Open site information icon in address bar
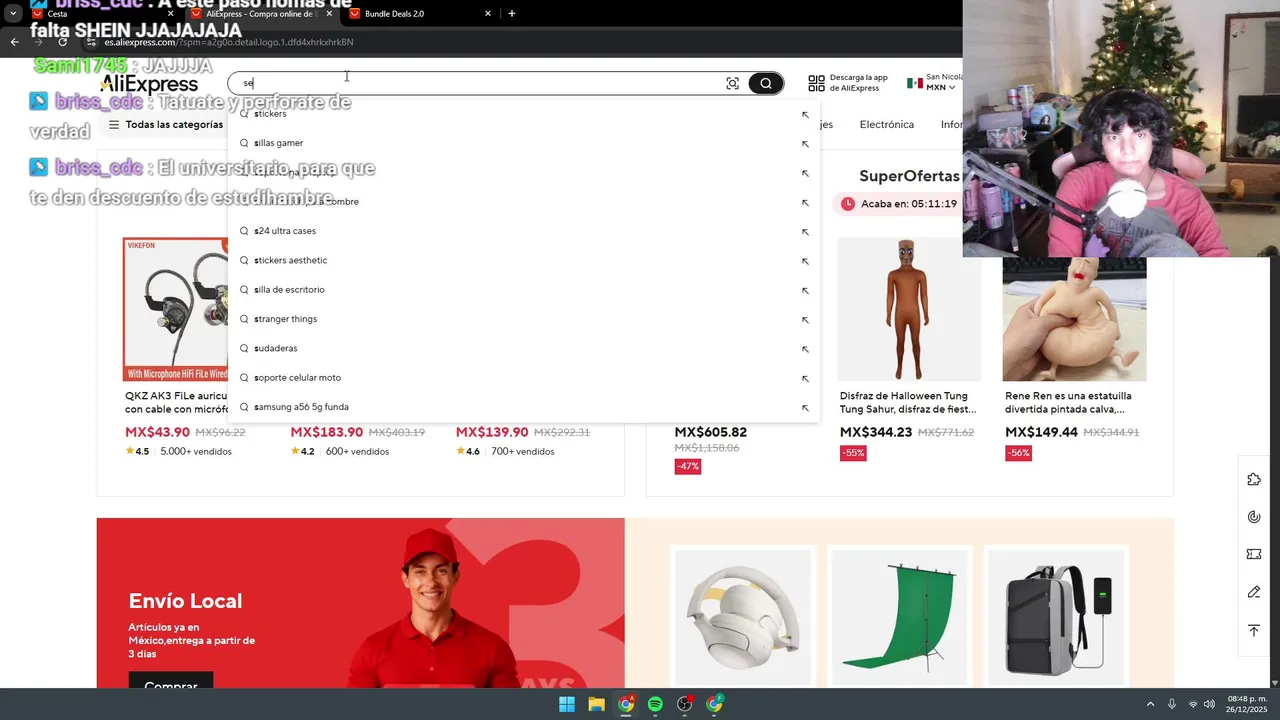 point(93,42)
